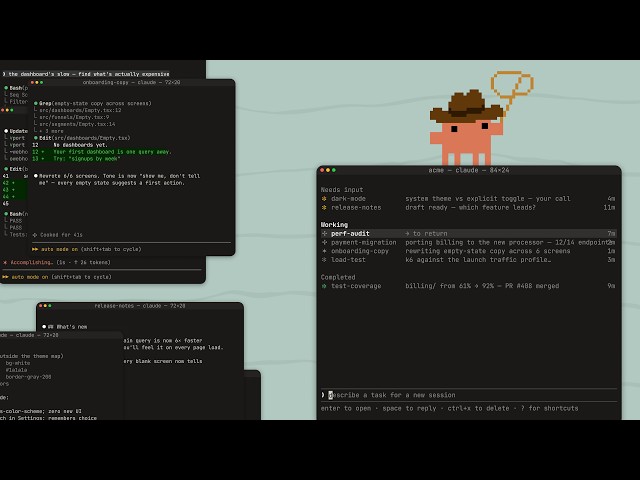Select the completed test-coverage session
Image resolution: width=640 pixels, height=480 pixels.
[468, 286]
